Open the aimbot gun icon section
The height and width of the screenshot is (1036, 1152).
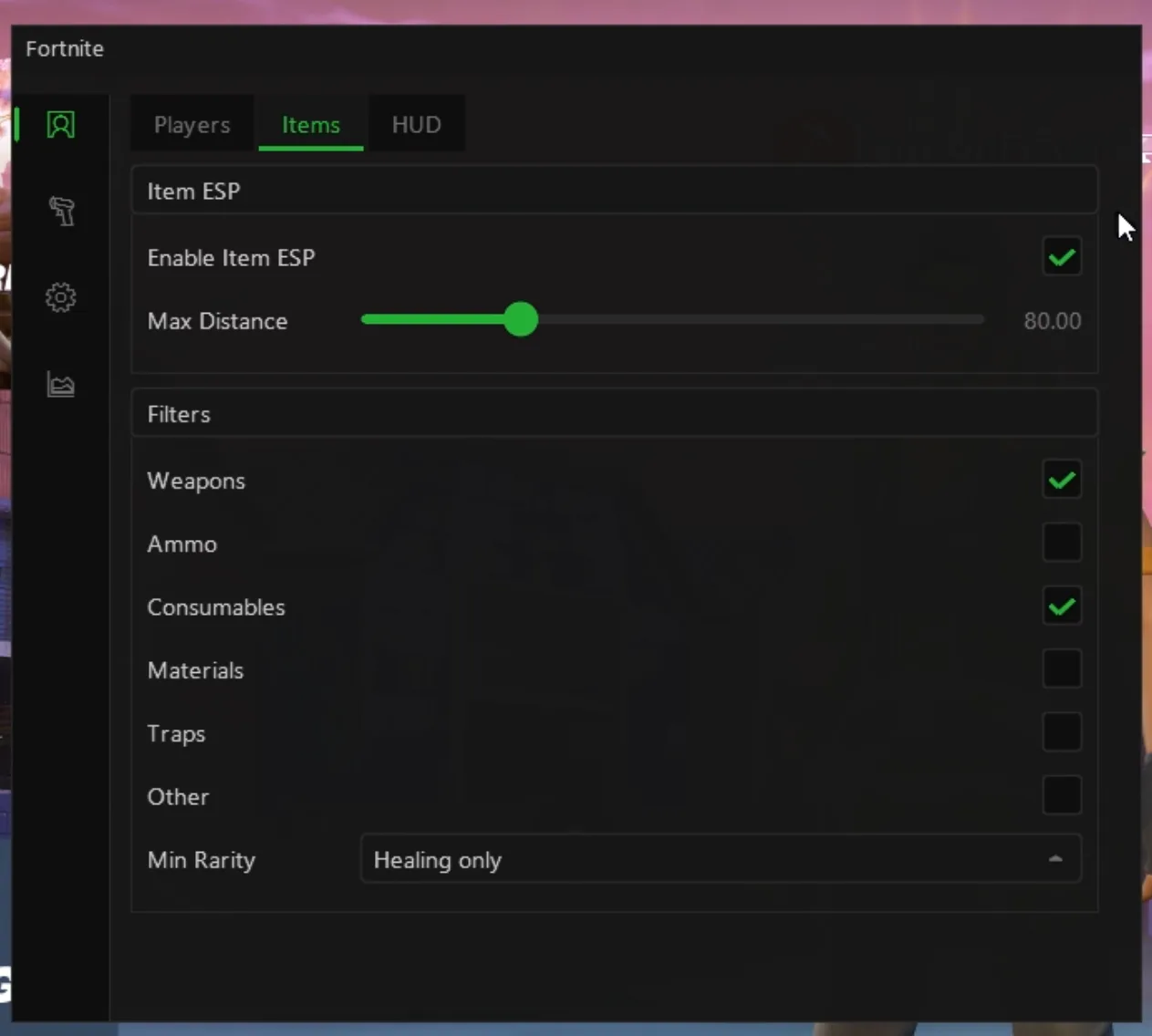[x=61, y=211]
